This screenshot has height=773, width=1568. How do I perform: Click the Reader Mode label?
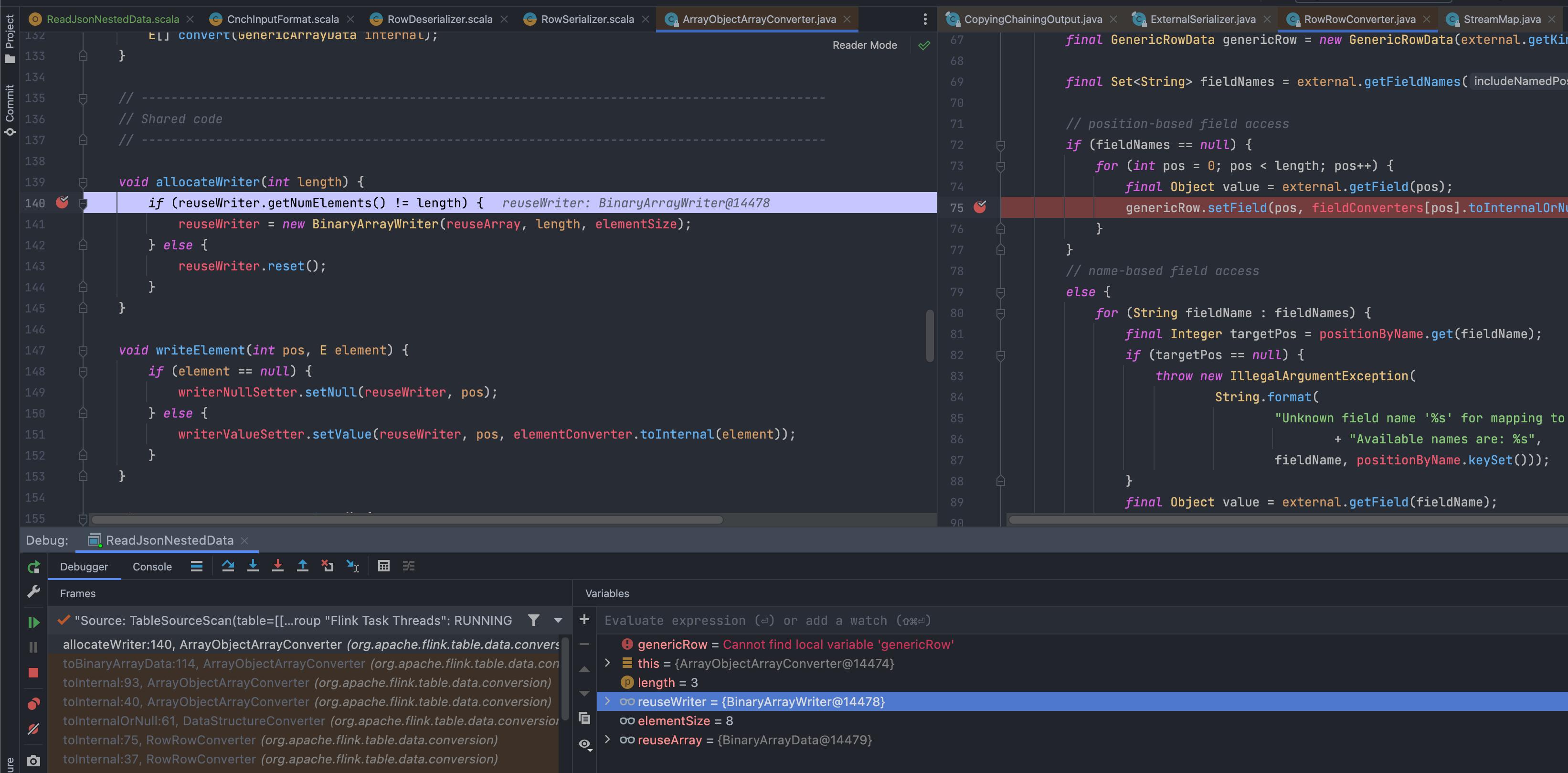pyautogui.click(x=864, y=45)
